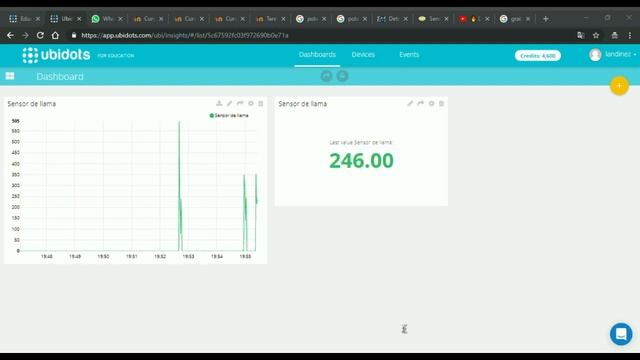This screenshot has width=640, height=360.
Task: Switch to the first Edu browser tab
Action: [x=24, y=19]
